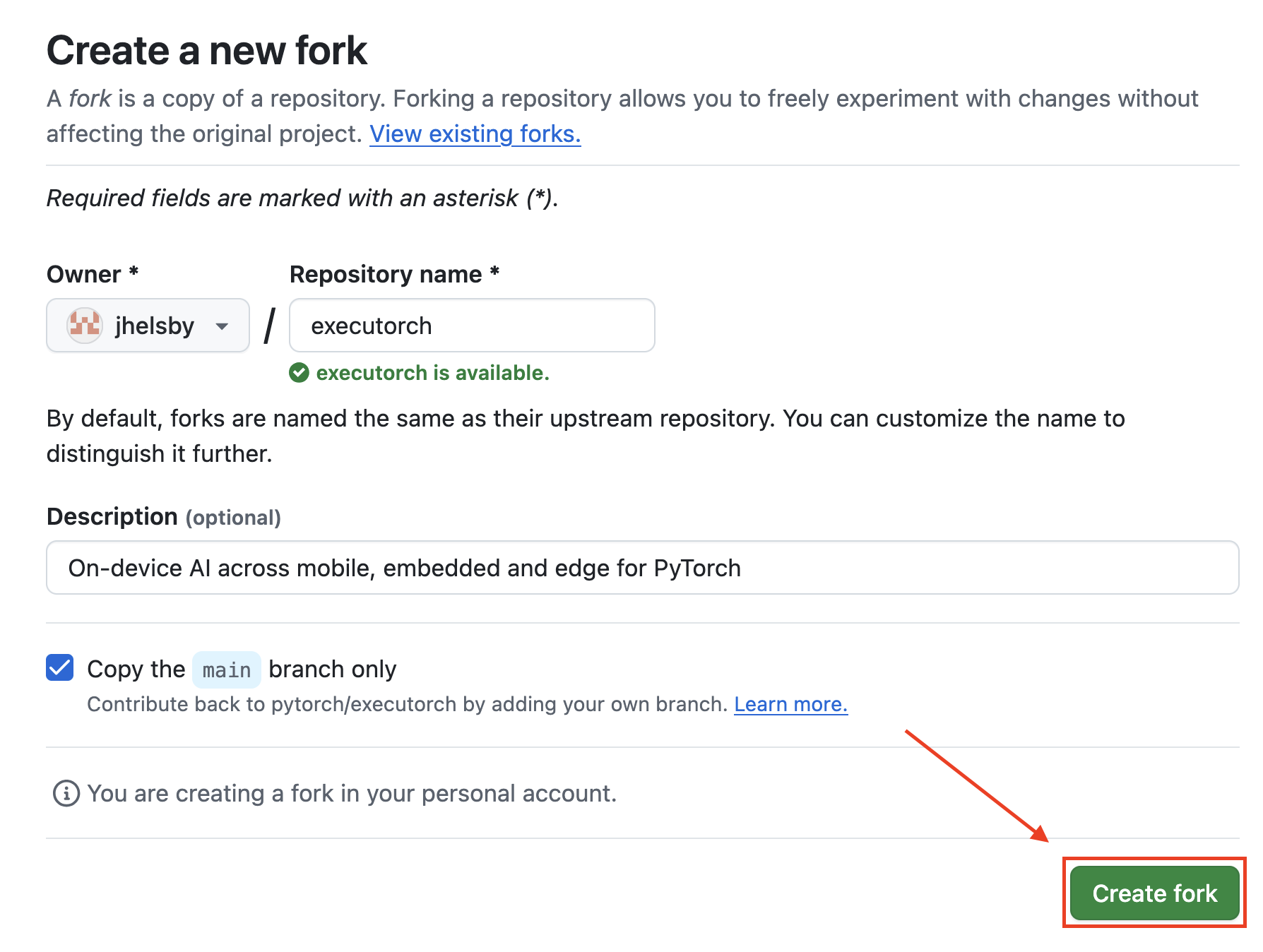Follow the Learn more link
1263x952 pixels.
[x=790, y=705]
